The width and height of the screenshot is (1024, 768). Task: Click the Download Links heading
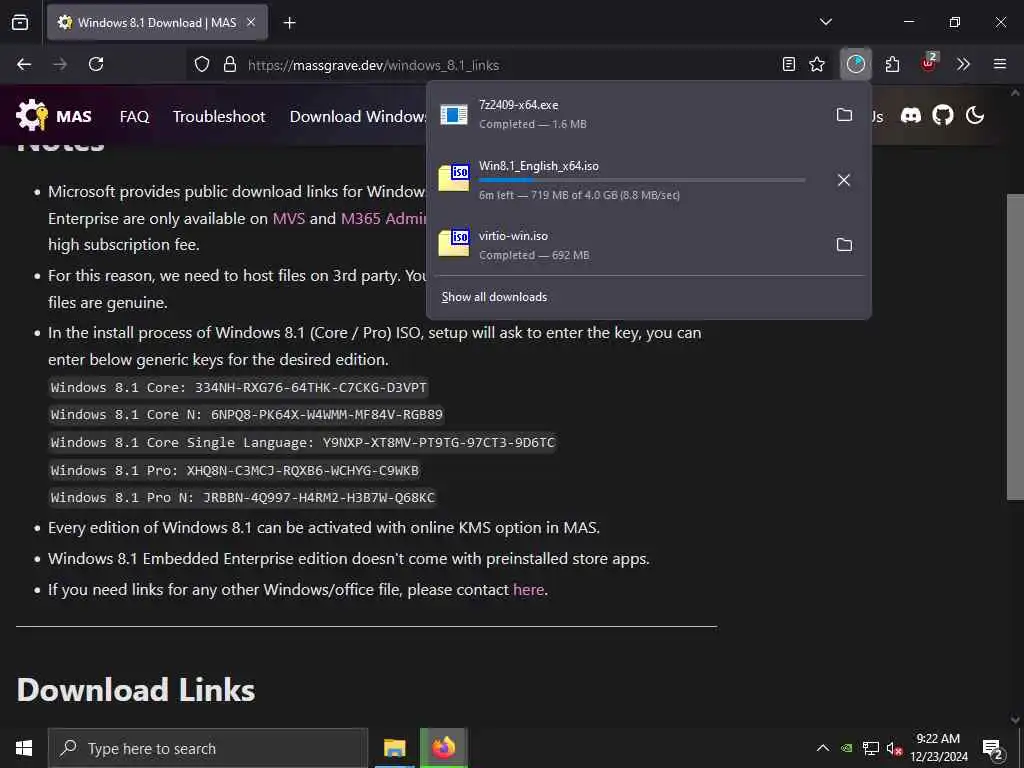pos(136,690)
